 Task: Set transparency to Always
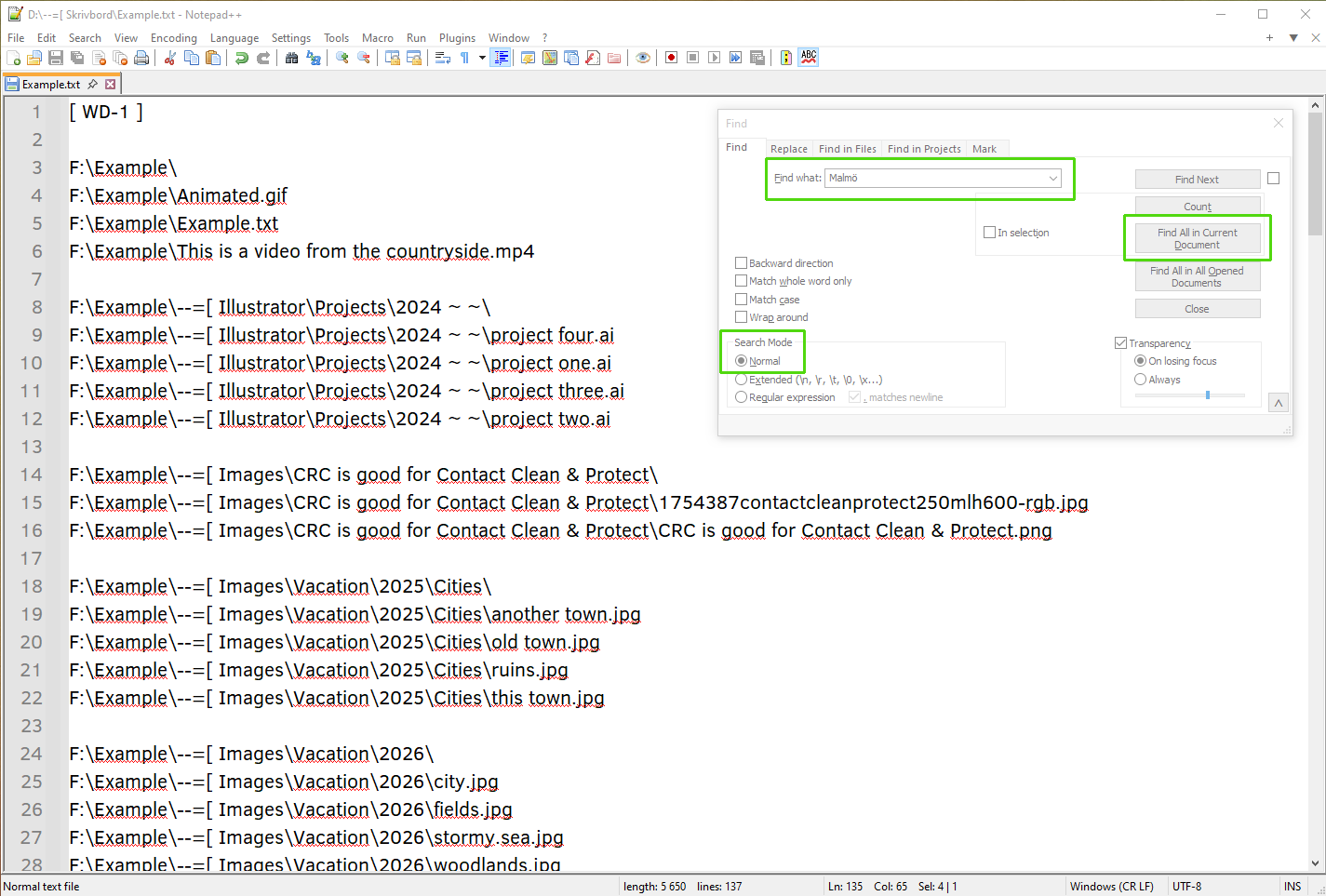tap(1141, 380)
